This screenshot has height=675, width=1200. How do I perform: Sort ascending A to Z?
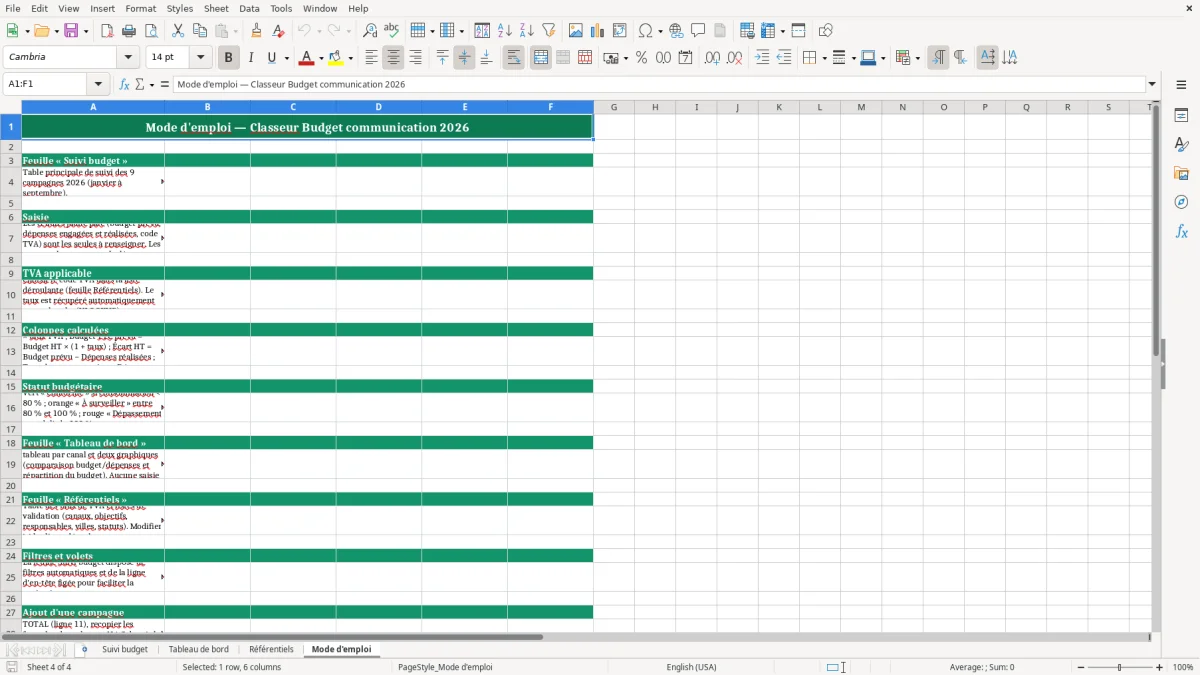click(505, 31)
